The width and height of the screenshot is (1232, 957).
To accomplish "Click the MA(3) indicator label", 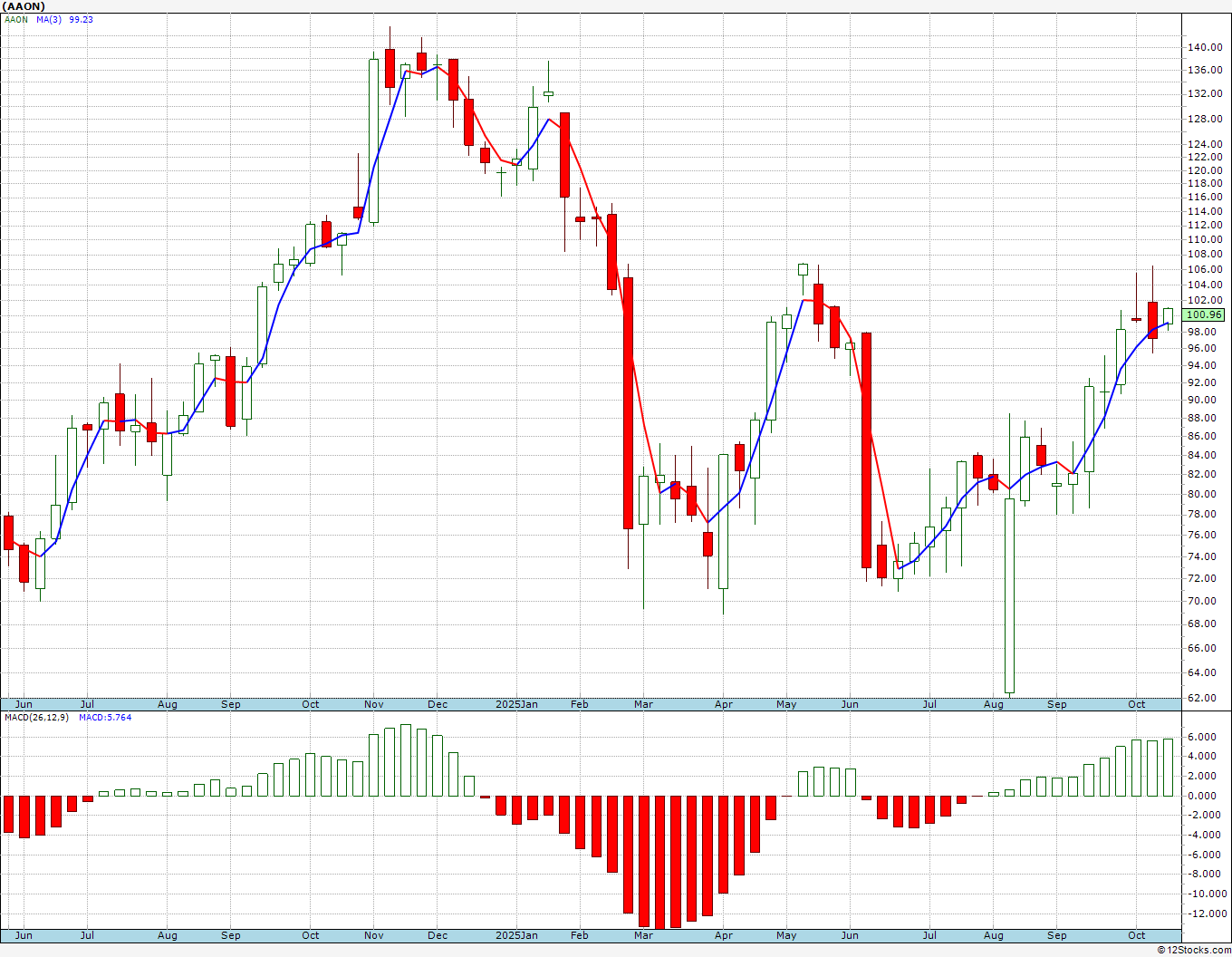I will (49, 19).
